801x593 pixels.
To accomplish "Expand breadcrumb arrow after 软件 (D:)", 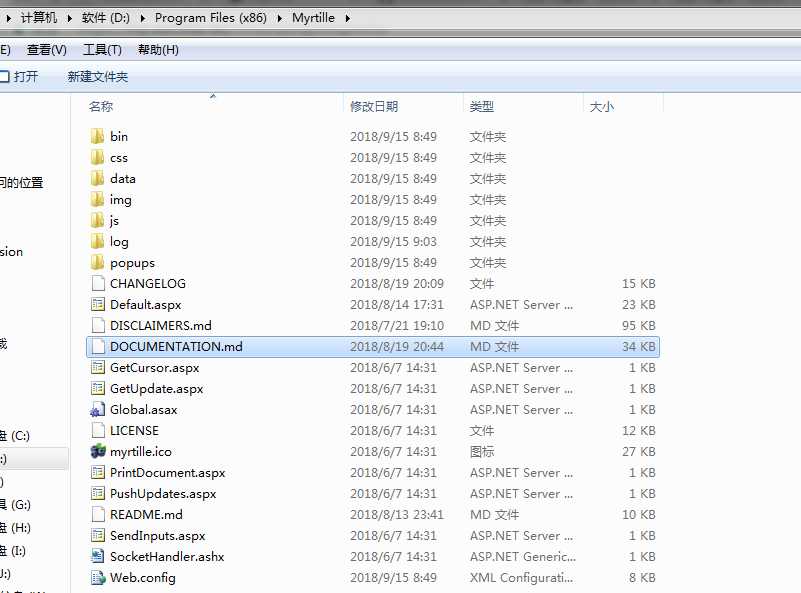I will point(143,18).
